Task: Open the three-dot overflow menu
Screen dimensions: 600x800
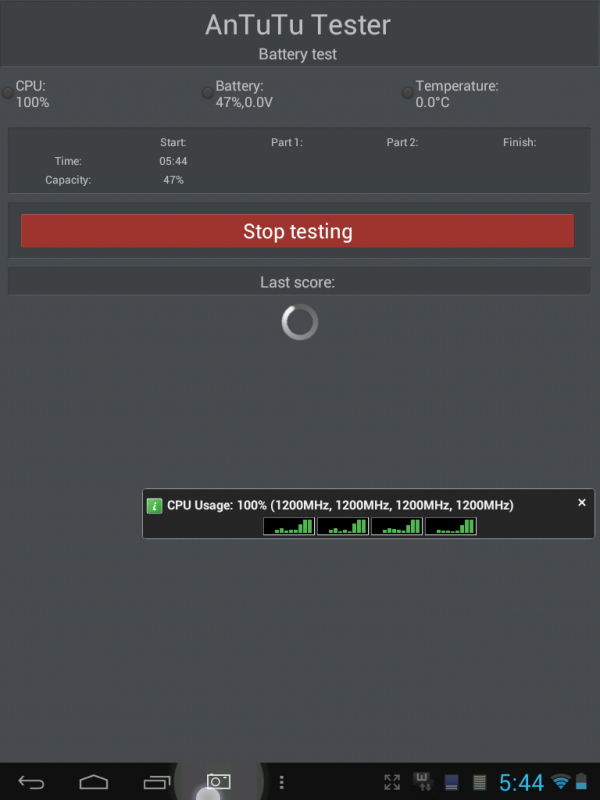Action: pyautogui.click(x=281, y=782)
